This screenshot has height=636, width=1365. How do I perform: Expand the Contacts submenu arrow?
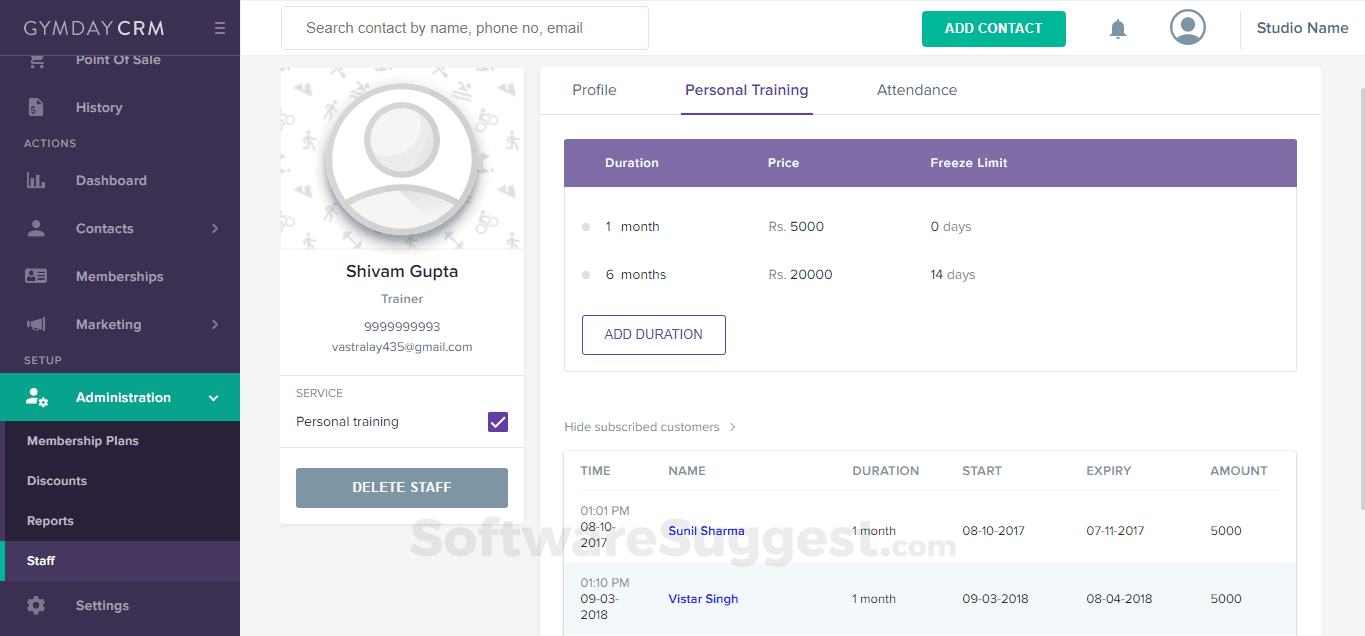click(215, 229)
